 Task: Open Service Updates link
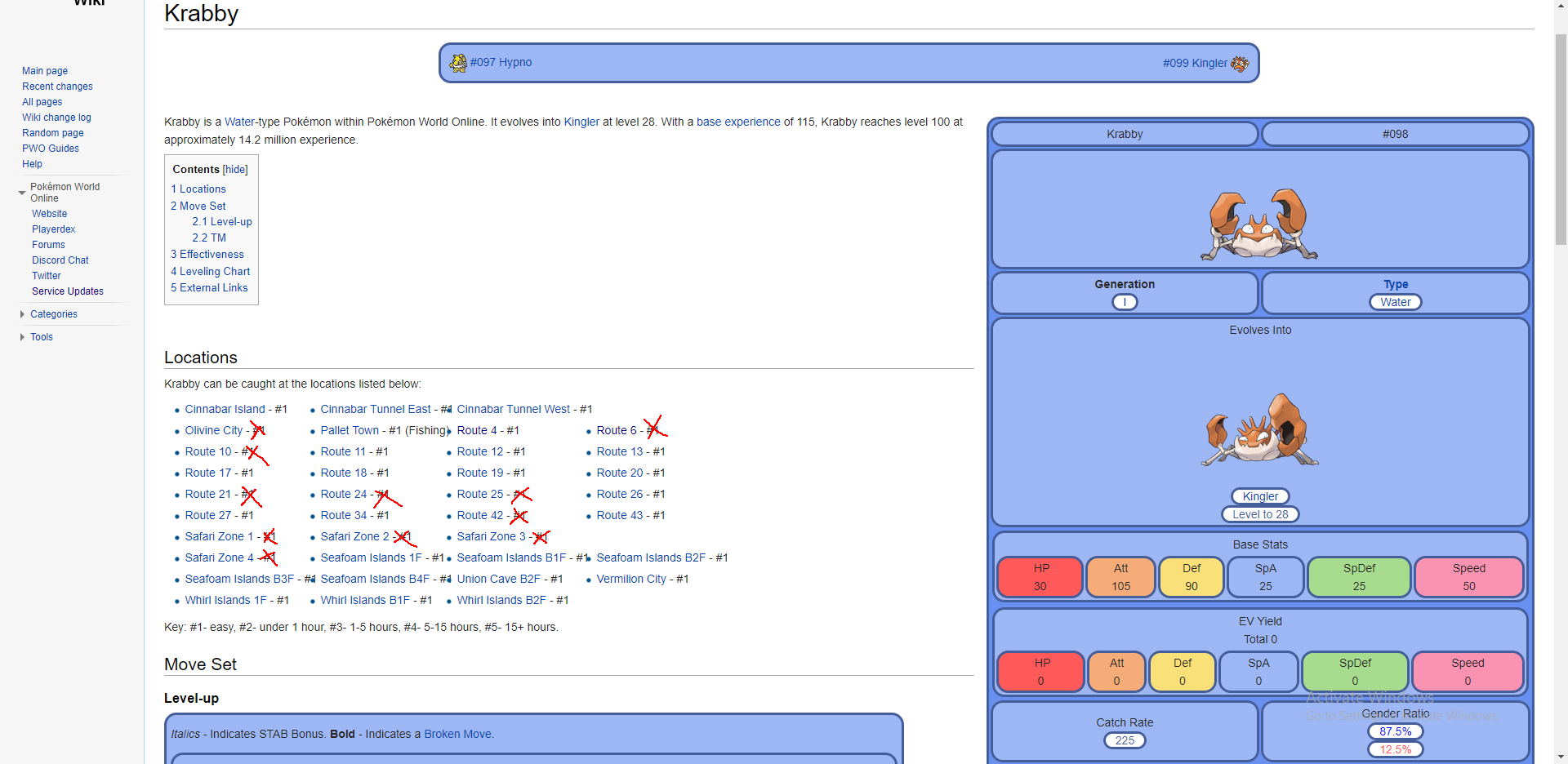pos(68,291)
